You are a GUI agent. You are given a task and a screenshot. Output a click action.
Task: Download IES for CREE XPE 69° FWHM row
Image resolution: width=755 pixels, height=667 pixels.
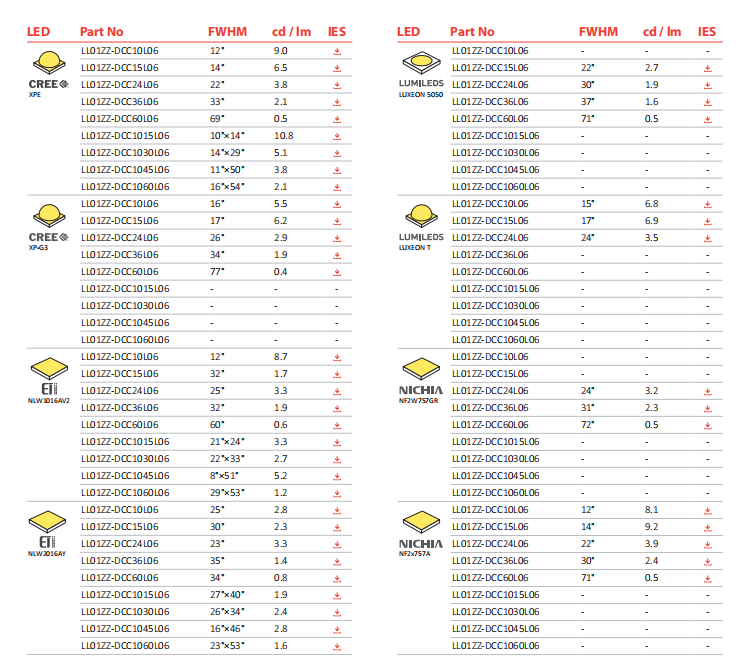coord(337,119)
